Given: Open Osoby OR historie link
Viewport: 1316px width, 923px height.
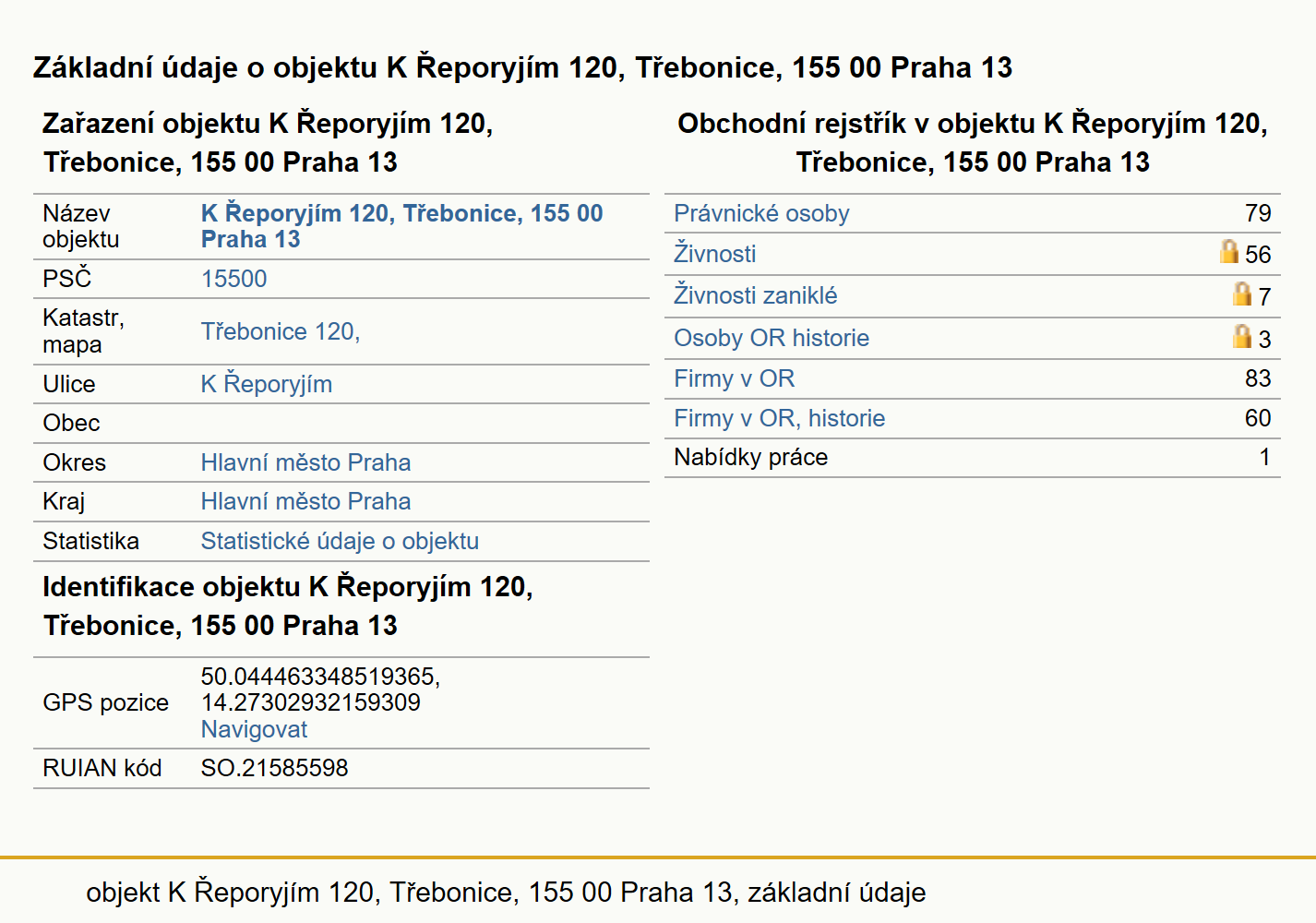Looking at the screenshot, I should pos(772,338).
